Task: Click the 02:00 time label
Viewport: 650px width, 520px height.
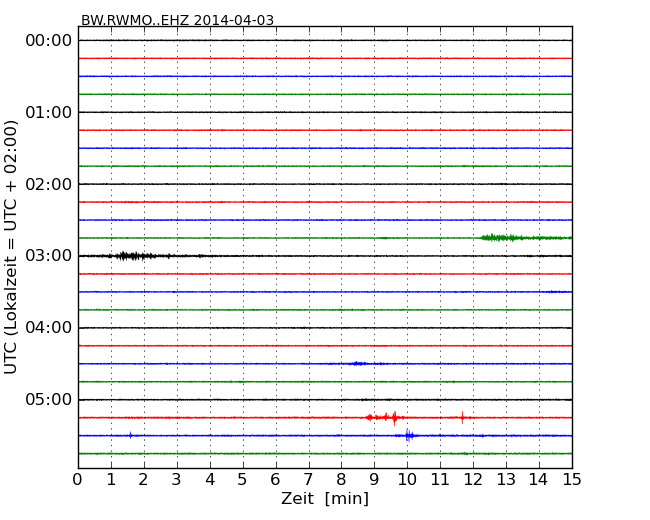Action: (x=49, y=184)
